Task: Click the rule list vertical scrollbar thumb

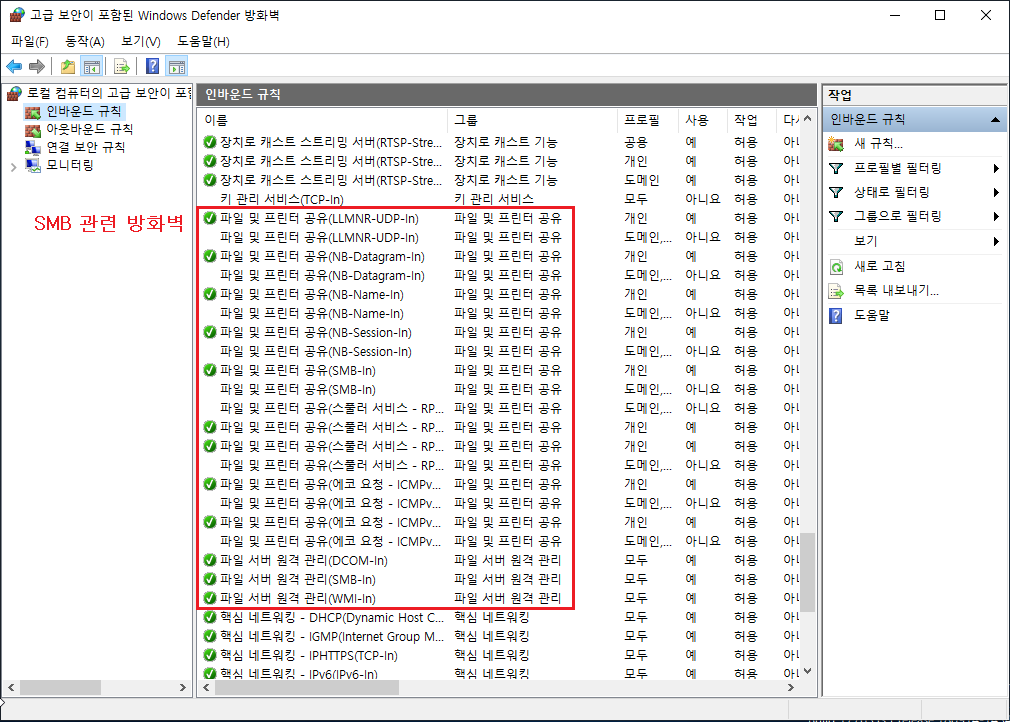Action: click(808, 572)
